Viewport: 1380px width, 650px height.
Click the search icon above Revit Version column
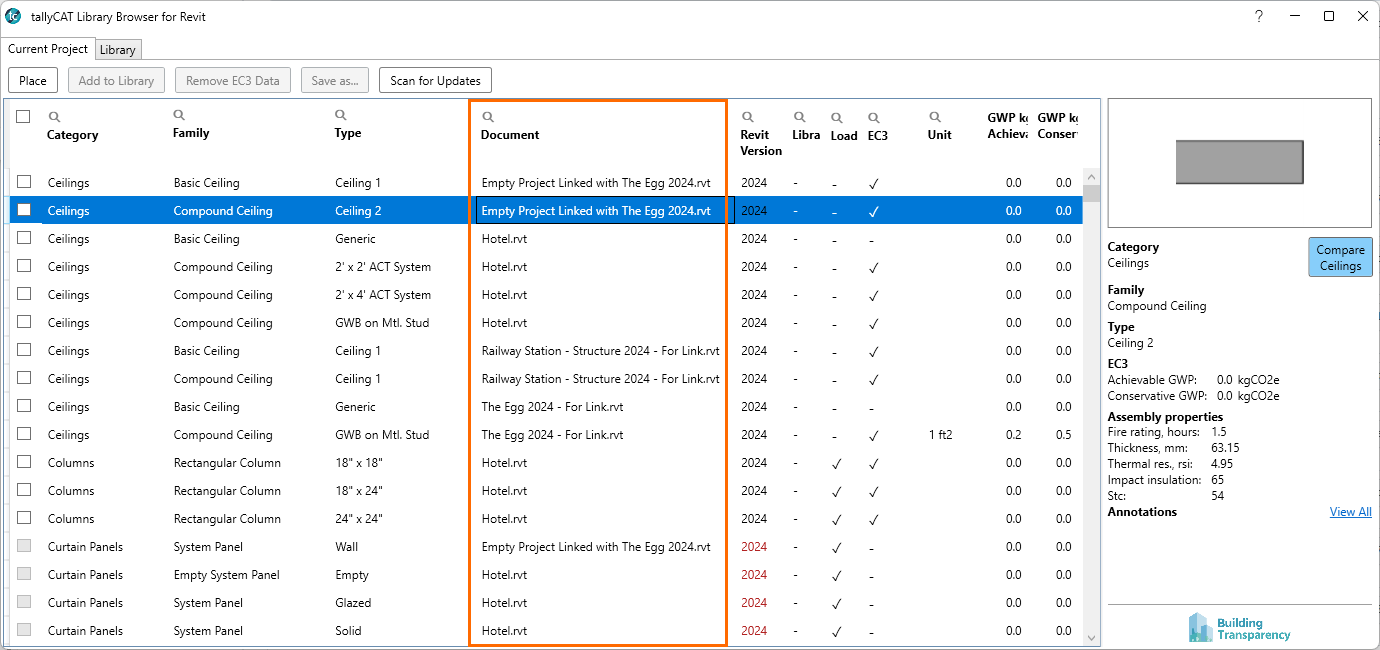point(747,117)
